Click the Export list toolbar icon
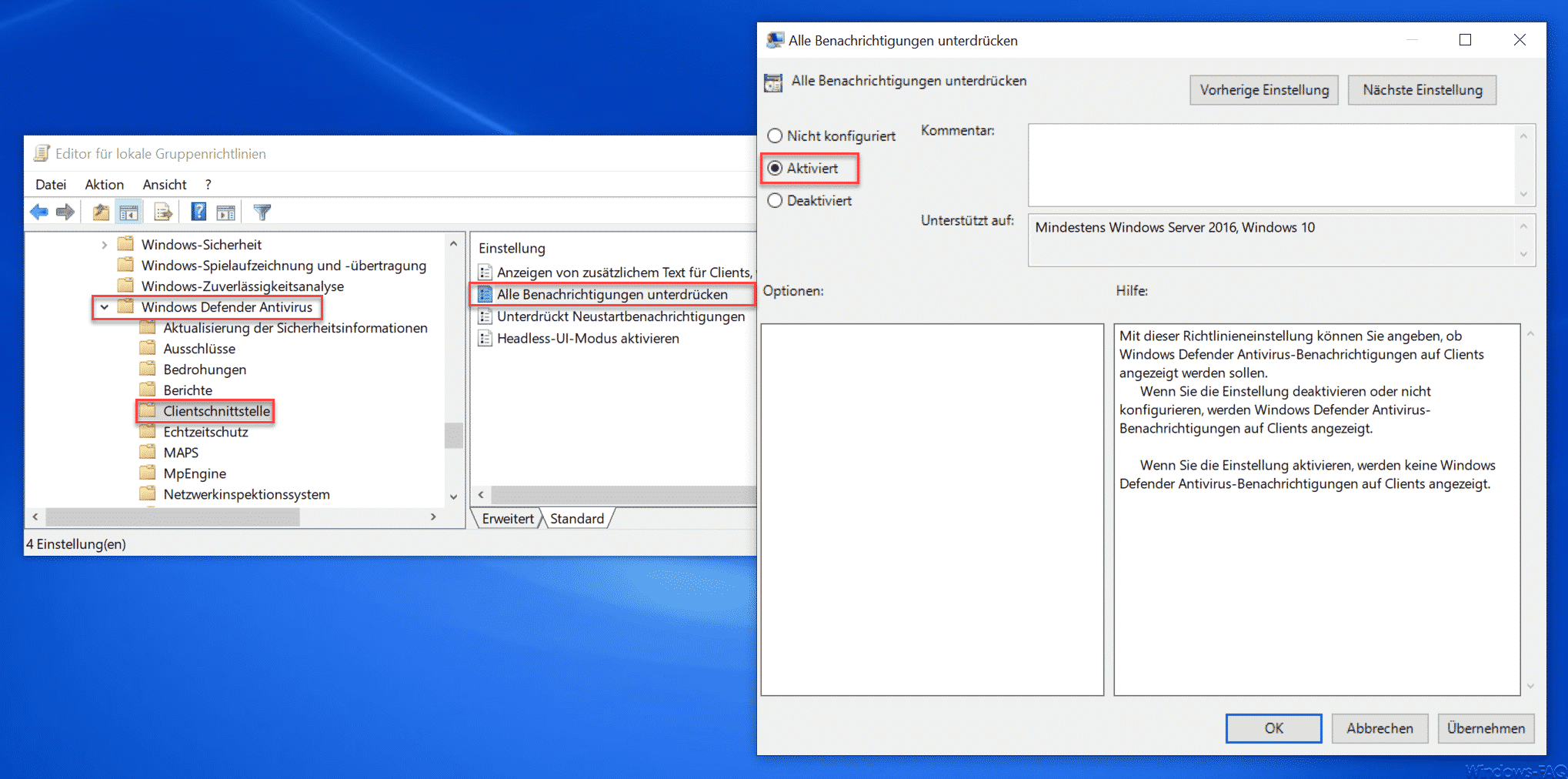The height and width of the screenshot is (779, 1568). coord(162,212)
